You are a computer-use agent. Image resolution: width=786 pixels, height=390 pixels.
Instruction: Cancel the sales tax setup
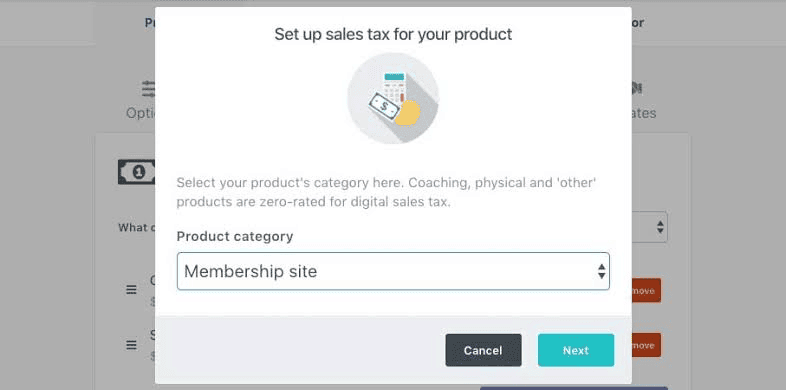(483, 350)
